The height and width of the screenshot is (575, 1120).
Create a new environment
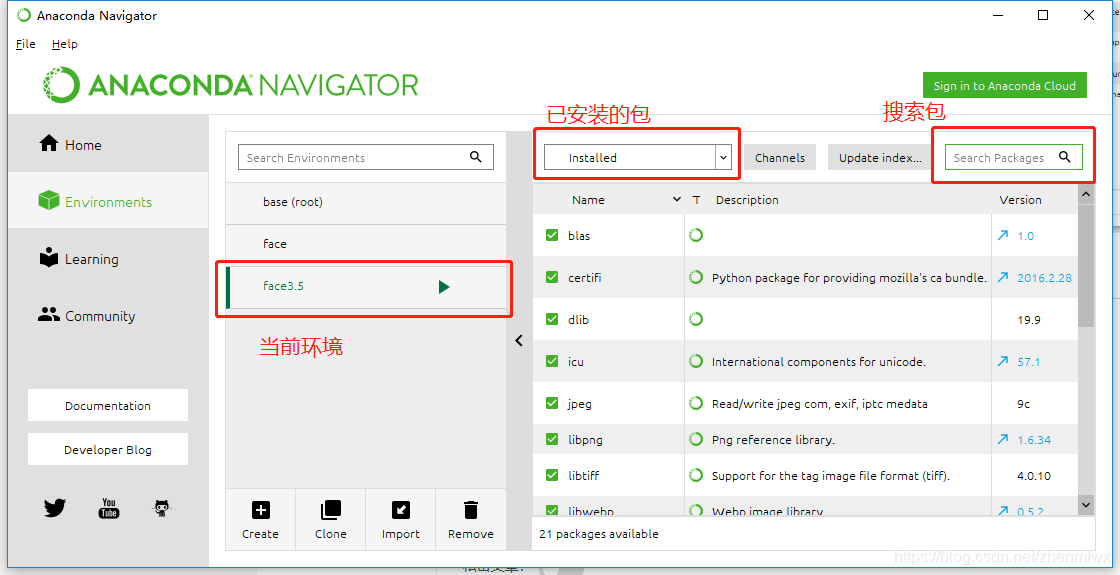pyautogui.click(x=260, y=519)
